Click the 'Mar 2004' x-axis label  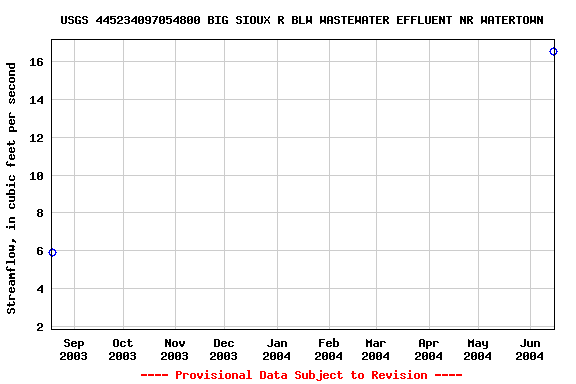(375, 349)
